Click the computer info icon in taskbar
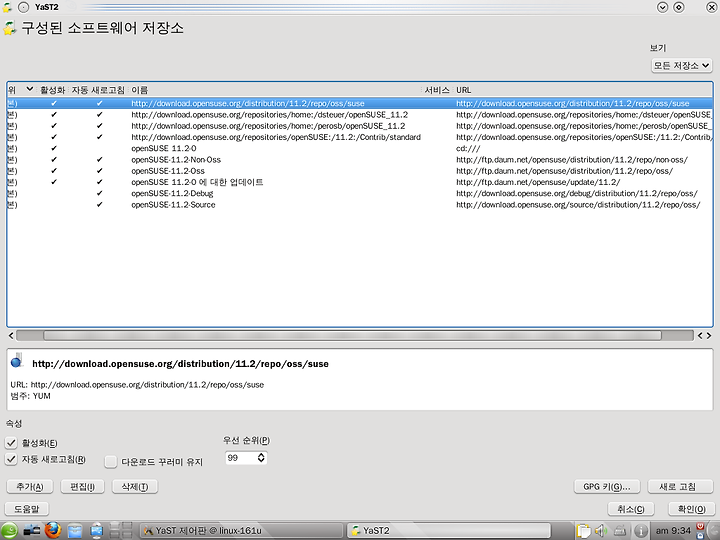This screenshot has width=720, height=540. tap(97, 530)
